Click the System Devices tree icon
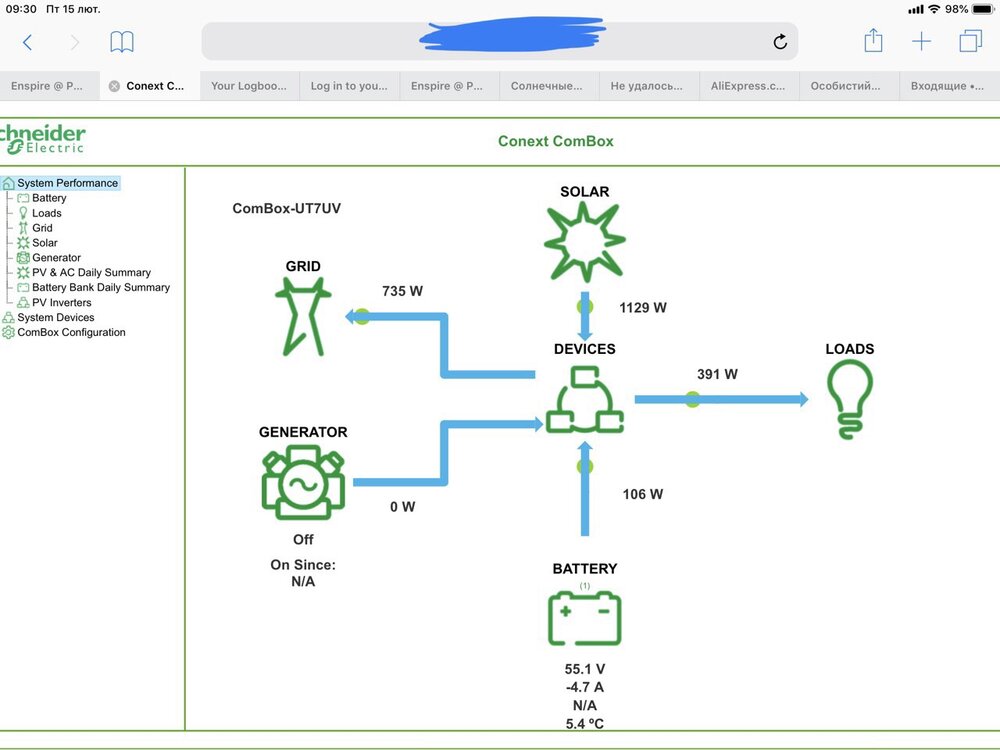Image resolution: width=1000 pixels, height=750 pixels. pyautogui.click(x=8, y=317)
